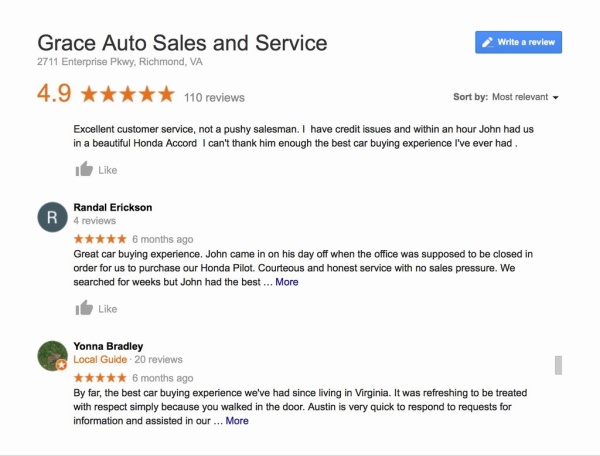Click the overall five-star rating graphic
The width and height of the screenshot is (600, 456).
pos(128,94)
